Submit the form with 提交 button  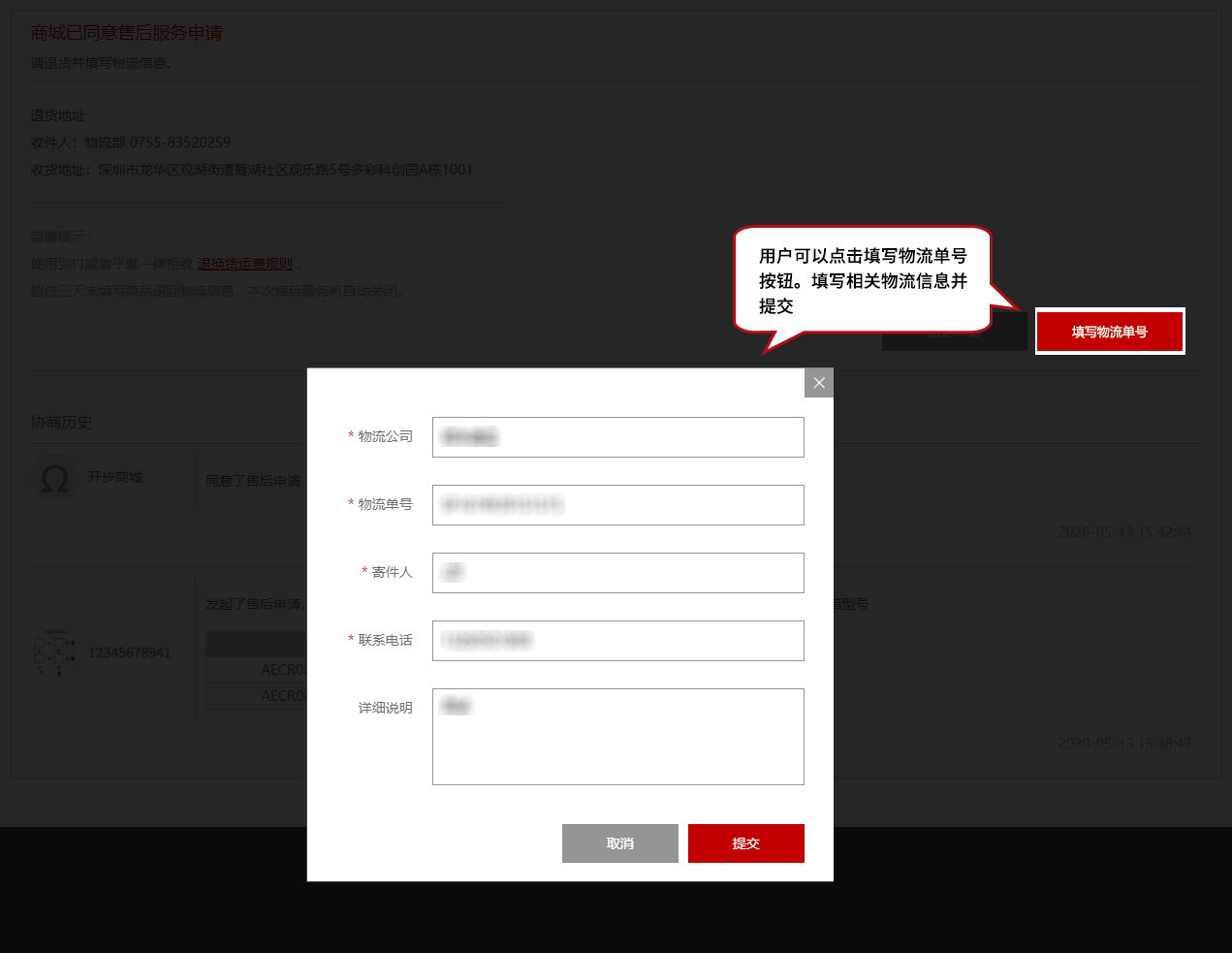point(745,843)
